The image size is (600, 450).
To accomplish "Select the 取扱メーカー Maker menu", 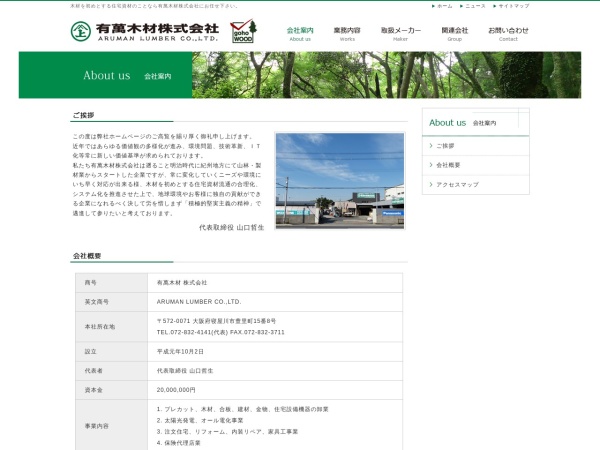I will pos(401,34).
